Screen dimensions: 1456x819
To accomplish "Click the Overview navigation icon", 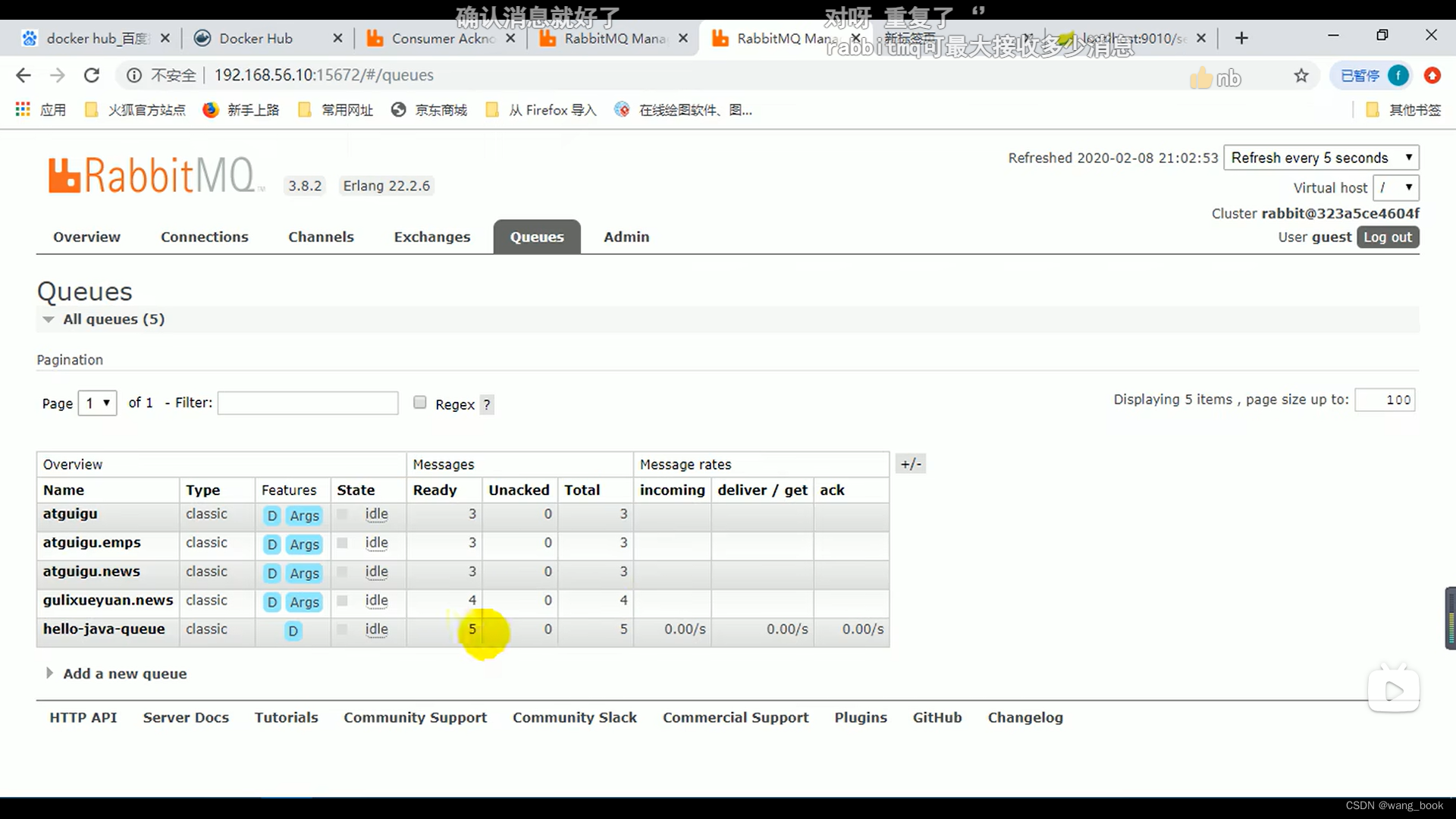I will (x=86, y=237).
